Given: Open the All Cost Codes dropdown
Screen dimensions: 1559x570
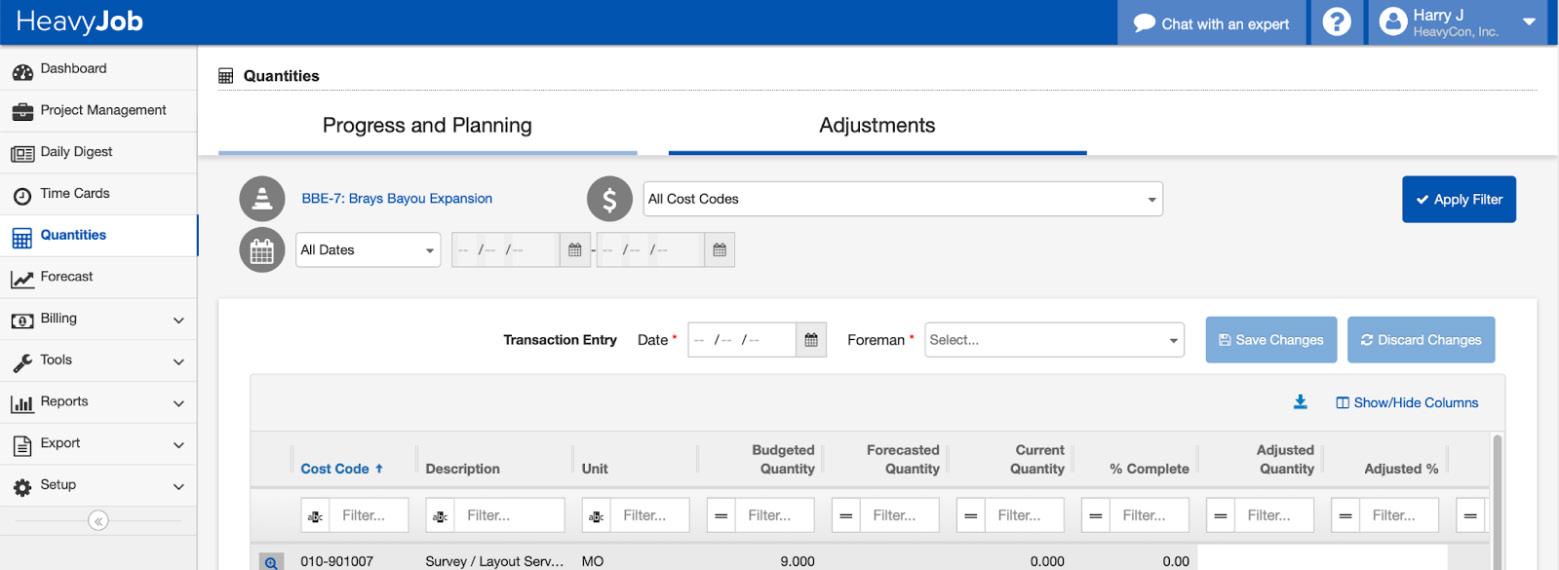Looking at the screenshot, I should click(x=903, y=199).
